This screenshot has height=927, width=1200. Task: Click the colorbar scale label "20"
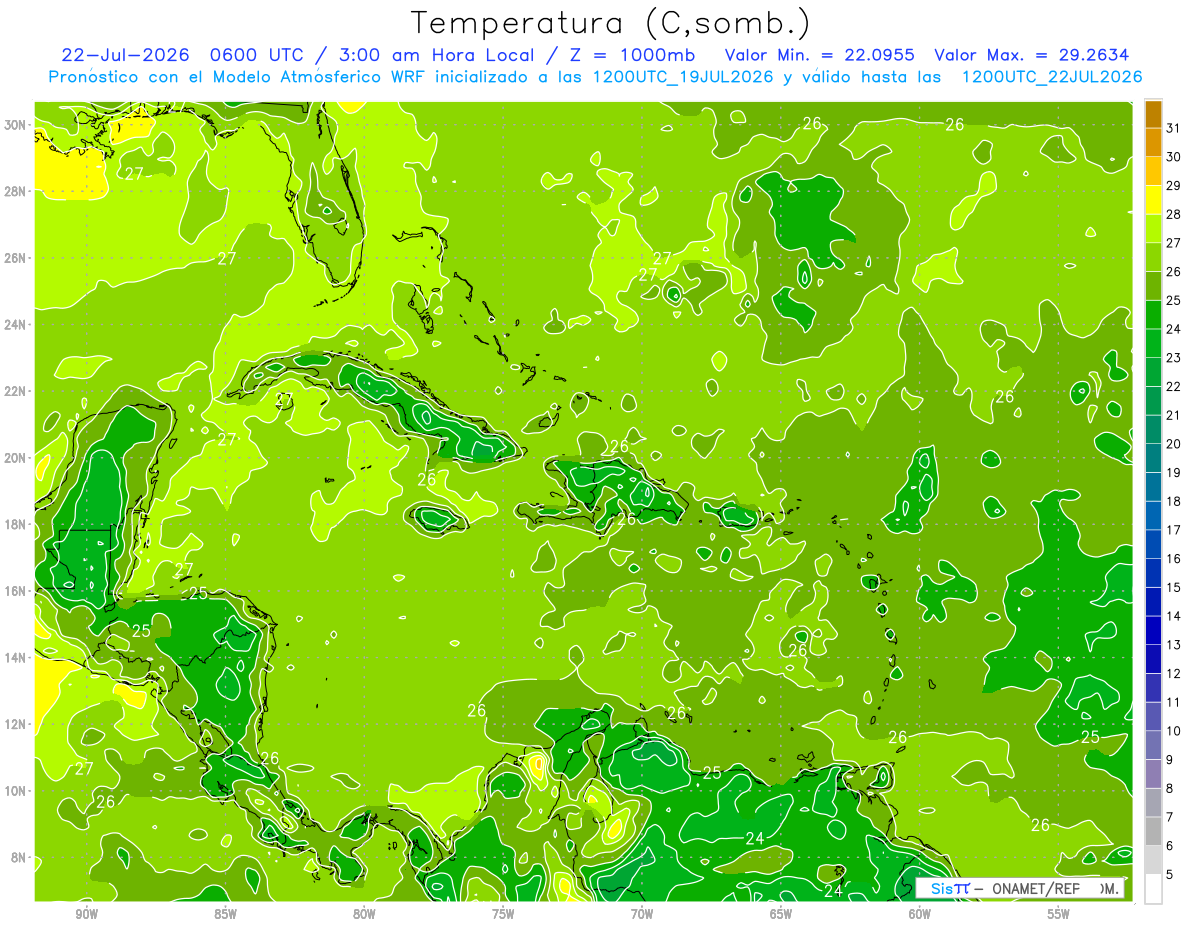tap(1174, 444)
